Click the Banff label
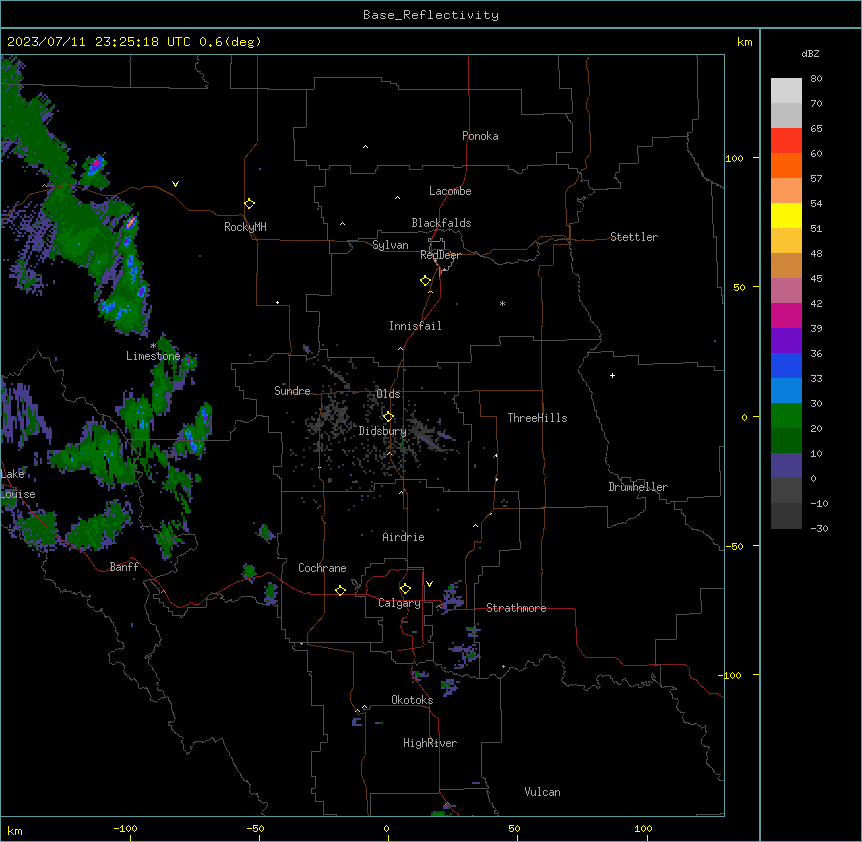 click(124, 567)
